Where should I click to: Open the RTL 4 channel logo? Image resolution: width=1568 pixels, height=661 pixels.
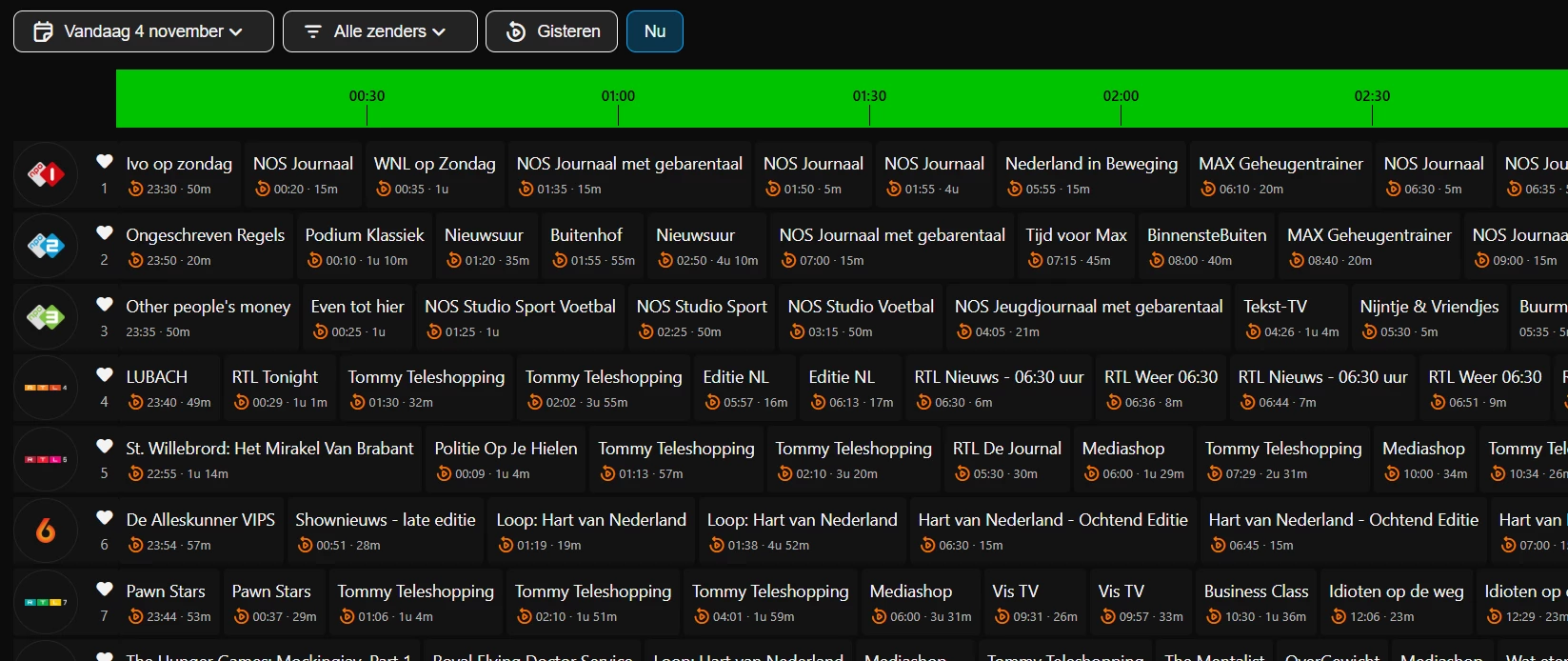pos(46,388)
